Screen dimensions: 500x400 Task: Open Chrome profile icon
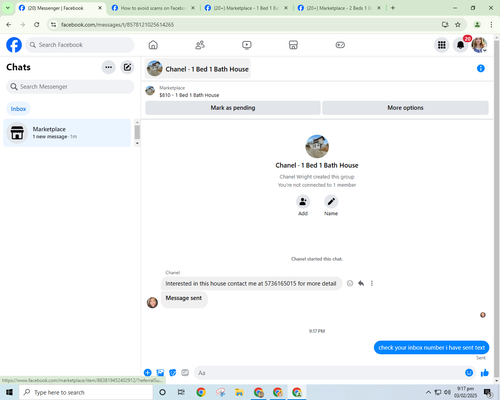pos(477,24)
